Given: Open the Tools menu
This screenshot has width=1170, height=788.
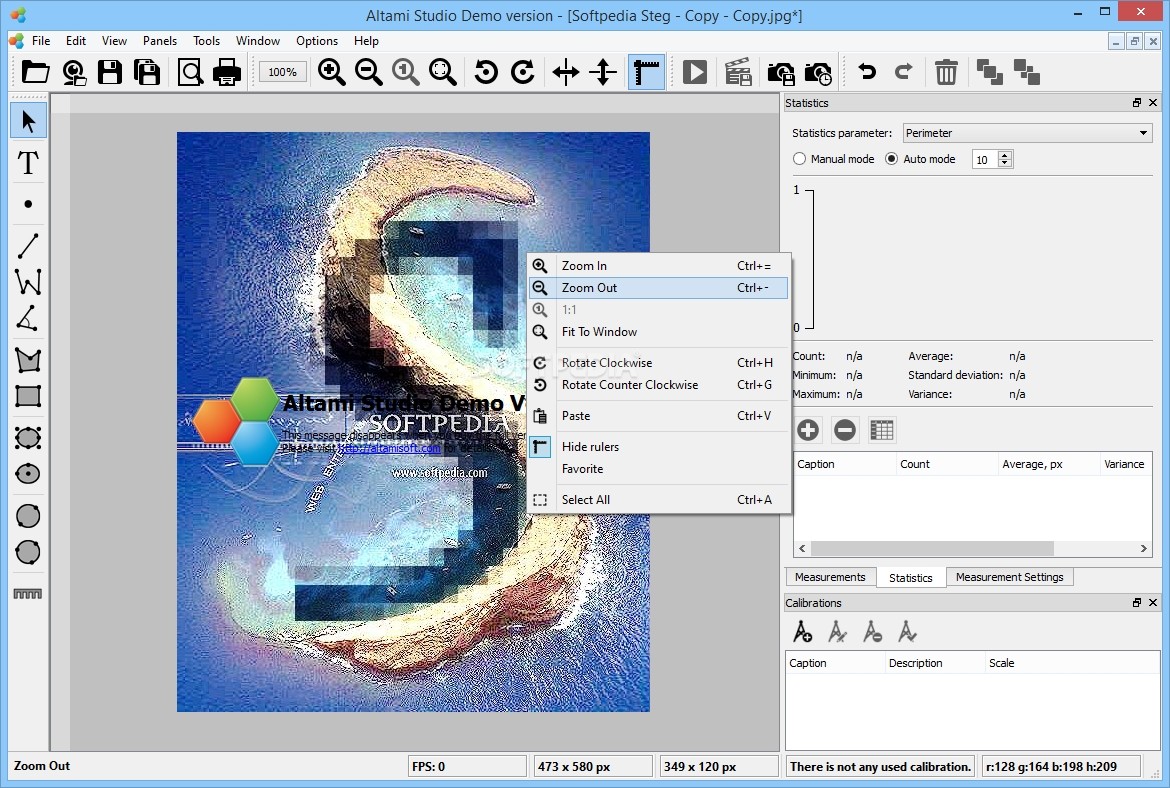Looking at the screenshot, I should [x=206, y=40].
